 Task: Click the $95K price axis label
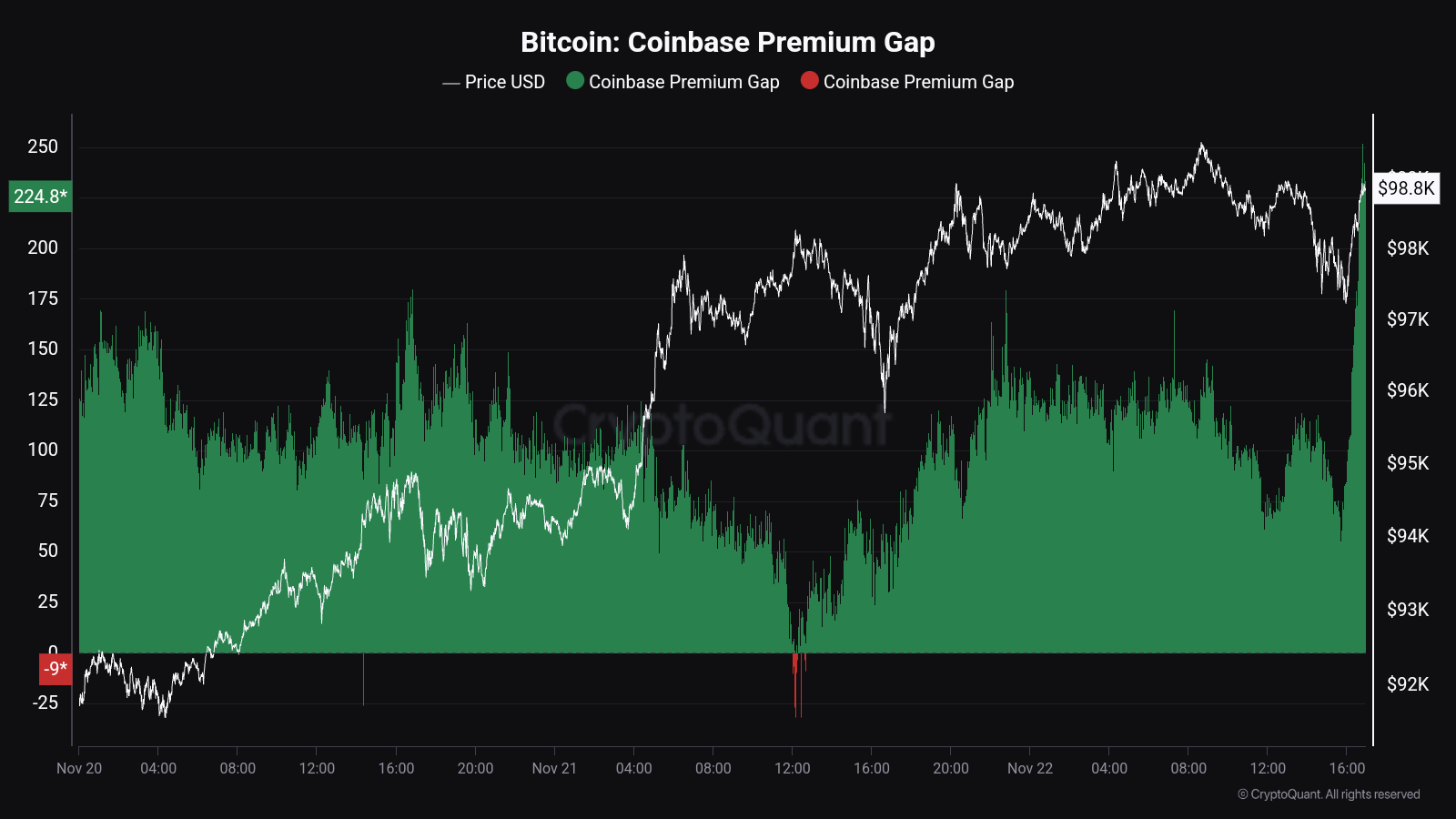click(x=1408, y=463)
